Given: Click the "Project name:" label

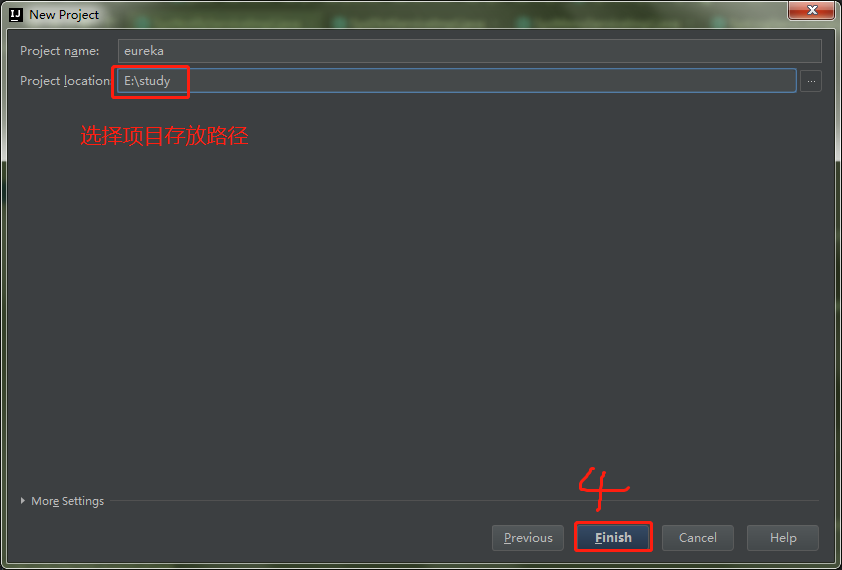Looking at the screenshot, I should [60, 51].
